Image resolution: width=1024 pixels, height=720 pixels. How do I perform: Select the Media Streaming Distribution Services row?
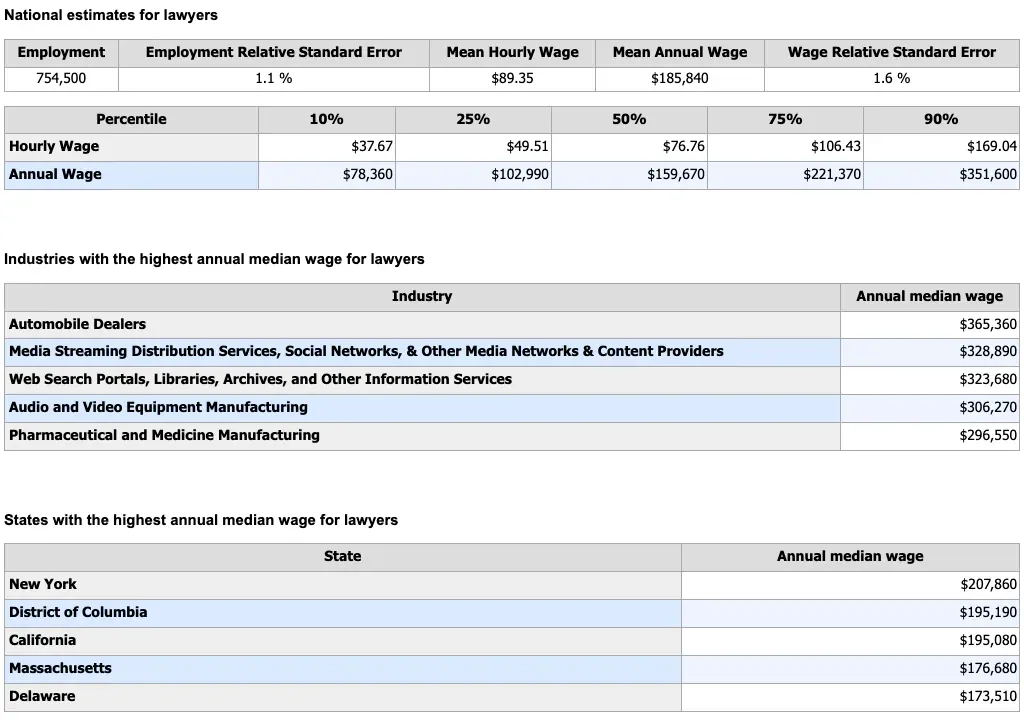[x=512, y=352]
